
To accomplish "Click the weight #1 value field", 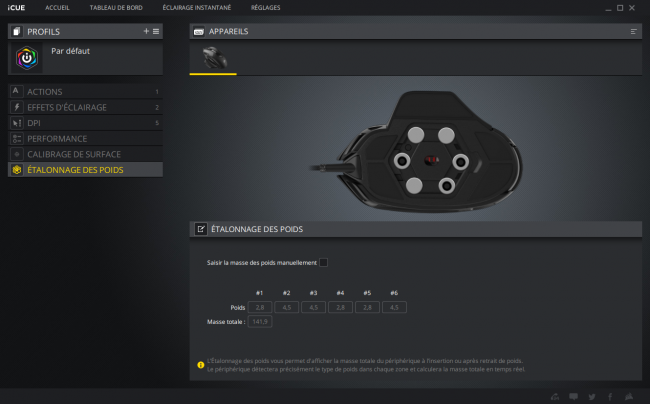I will pos(260,307).
